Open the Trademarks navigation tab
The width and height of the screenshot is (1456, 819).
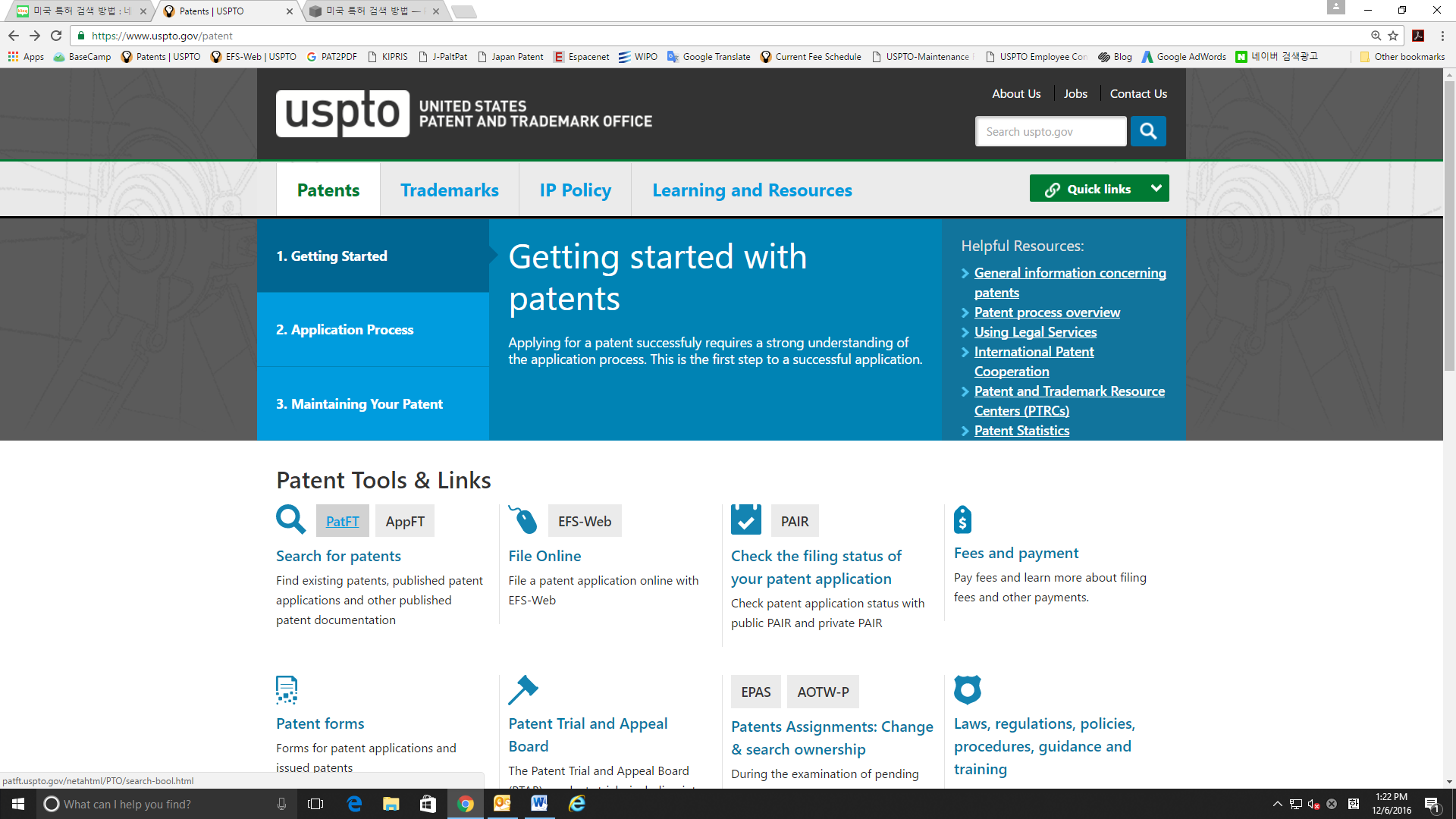click(450, 190)
